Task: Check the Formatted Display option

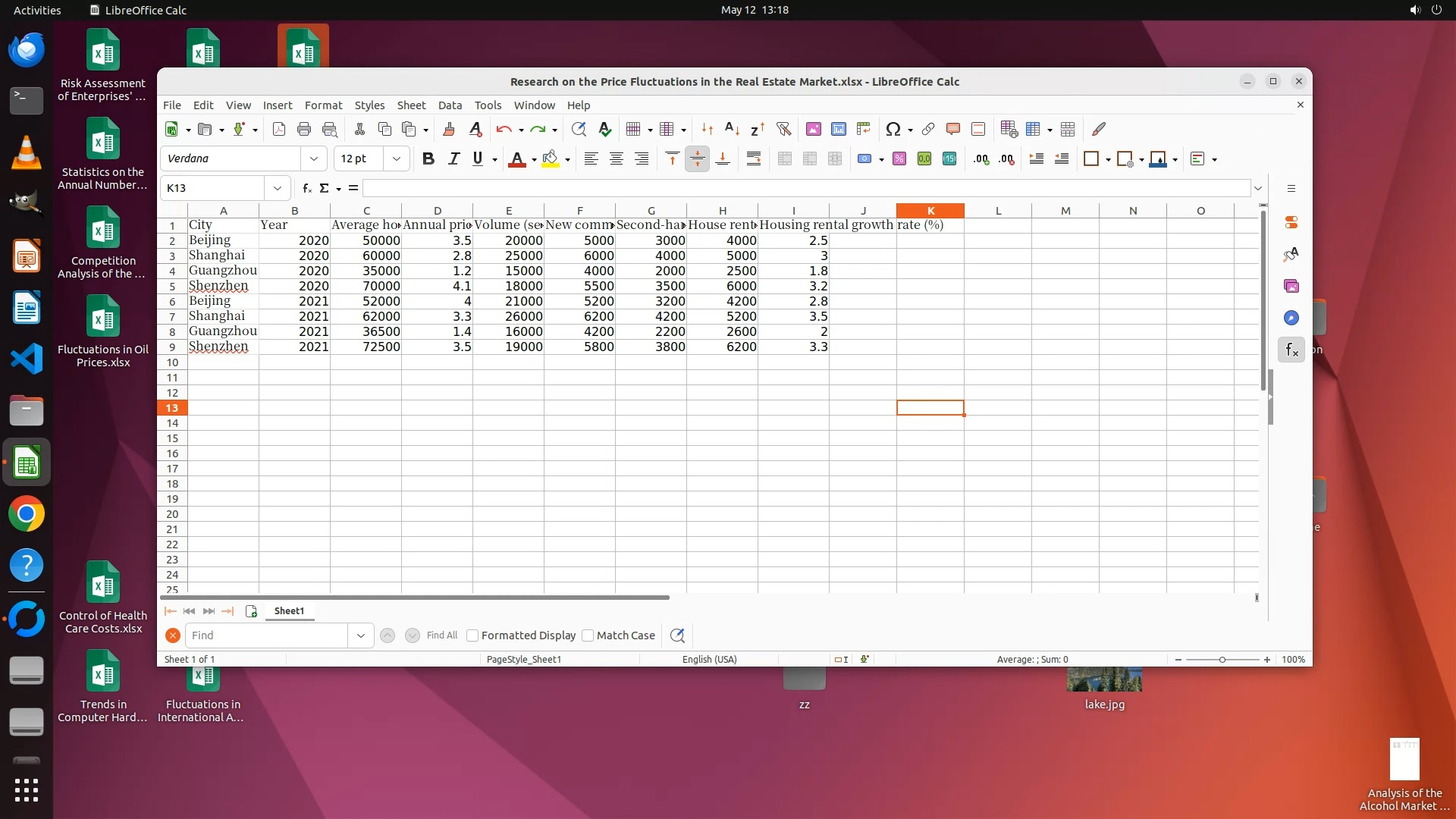Action: 472,635
